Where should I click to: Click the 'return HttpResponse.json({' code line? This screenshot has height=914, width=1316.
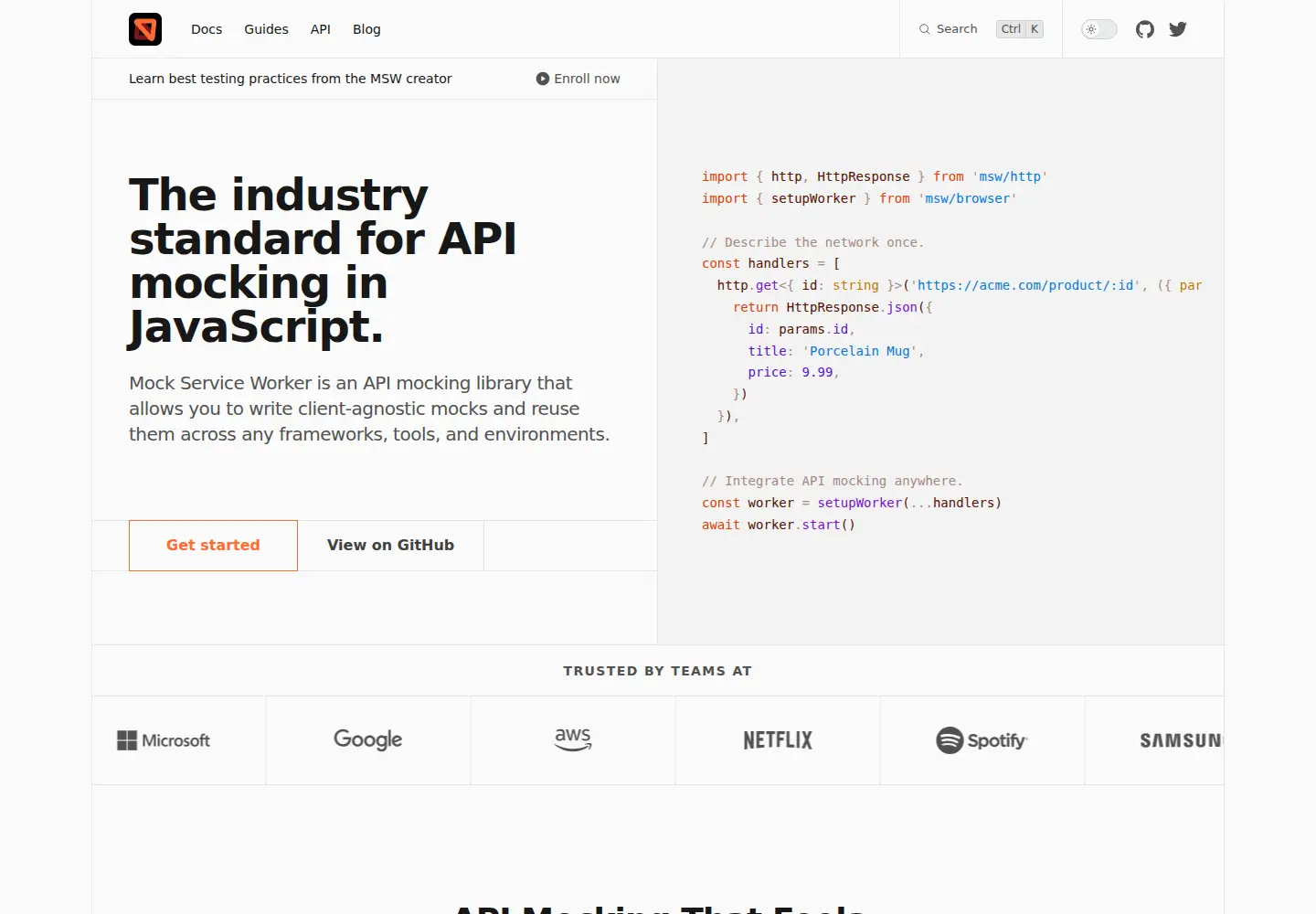(x=833, y=307)
